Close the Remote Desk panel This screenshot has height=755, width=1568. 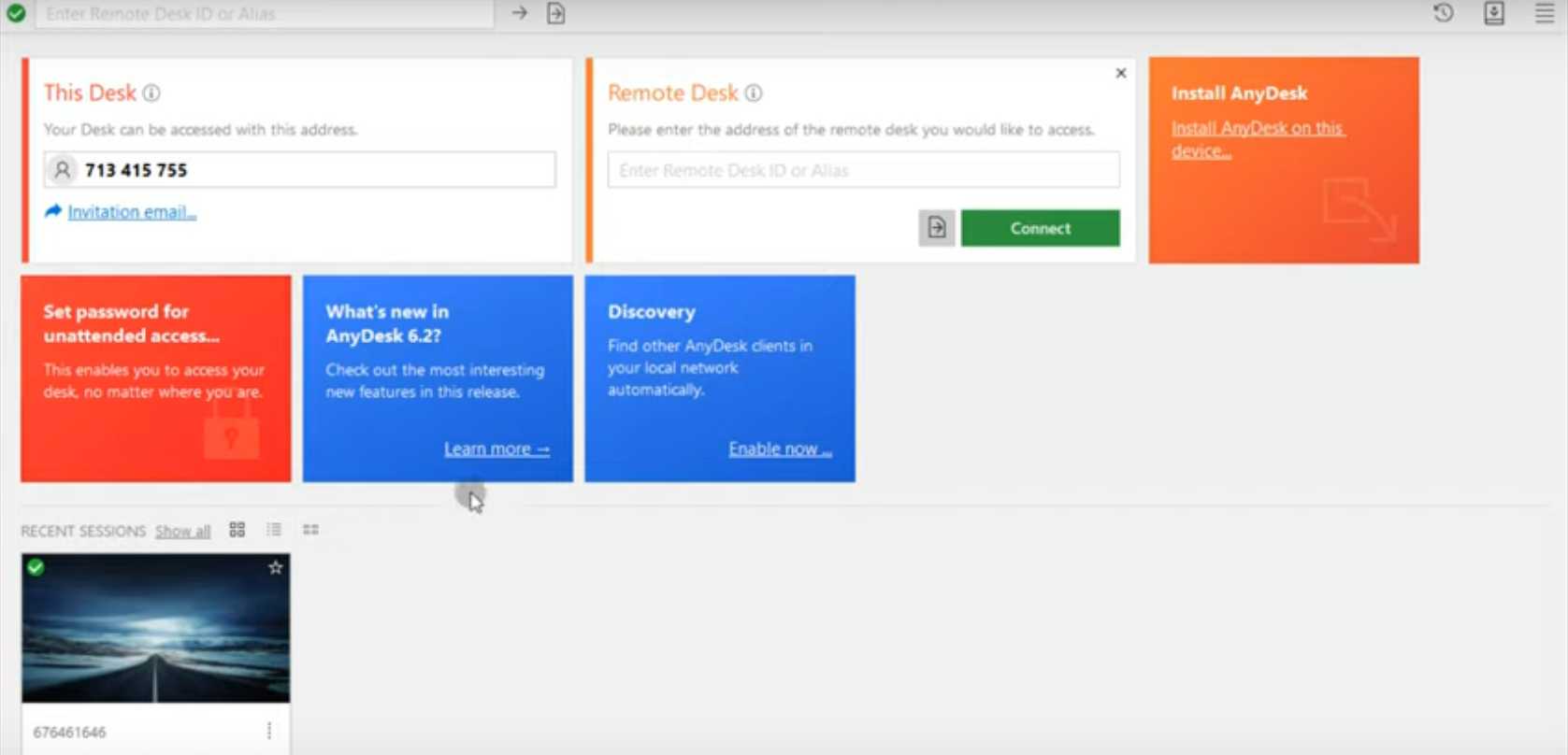click(1121, 73)
